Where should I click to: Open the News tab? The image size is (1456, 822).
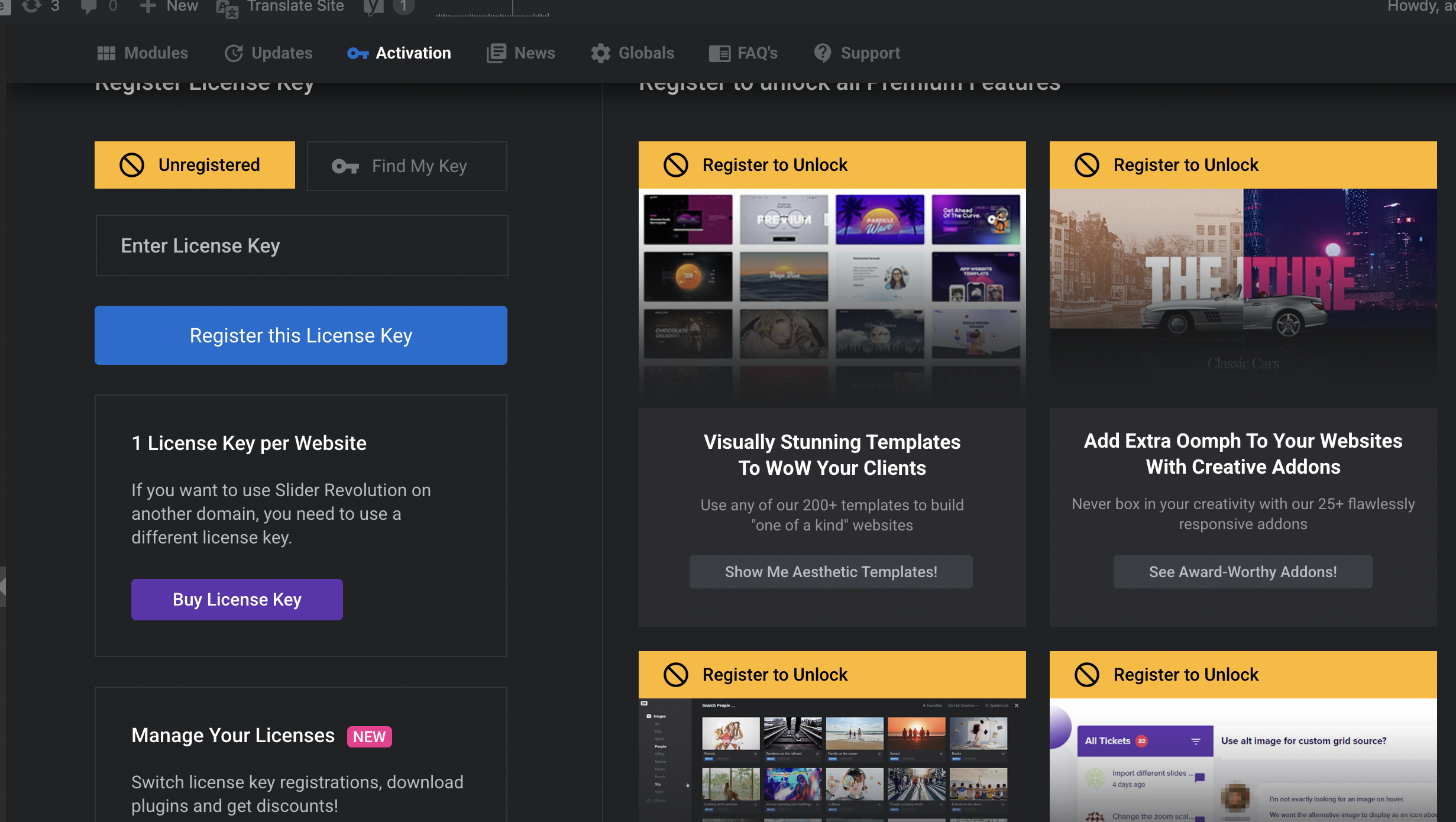(534, 53)
